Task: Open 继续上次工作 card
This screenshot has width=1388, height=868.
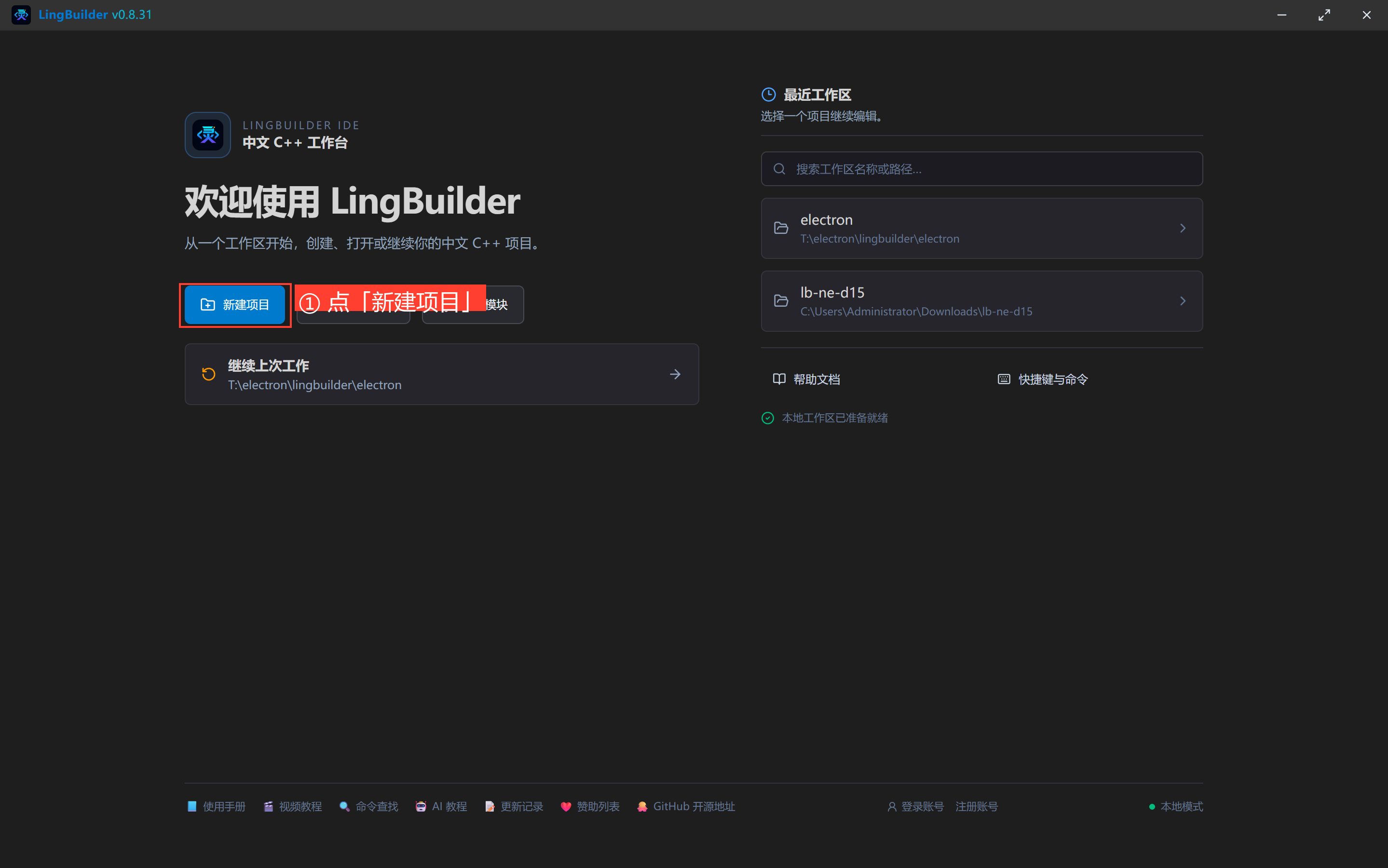Action: 441,374
